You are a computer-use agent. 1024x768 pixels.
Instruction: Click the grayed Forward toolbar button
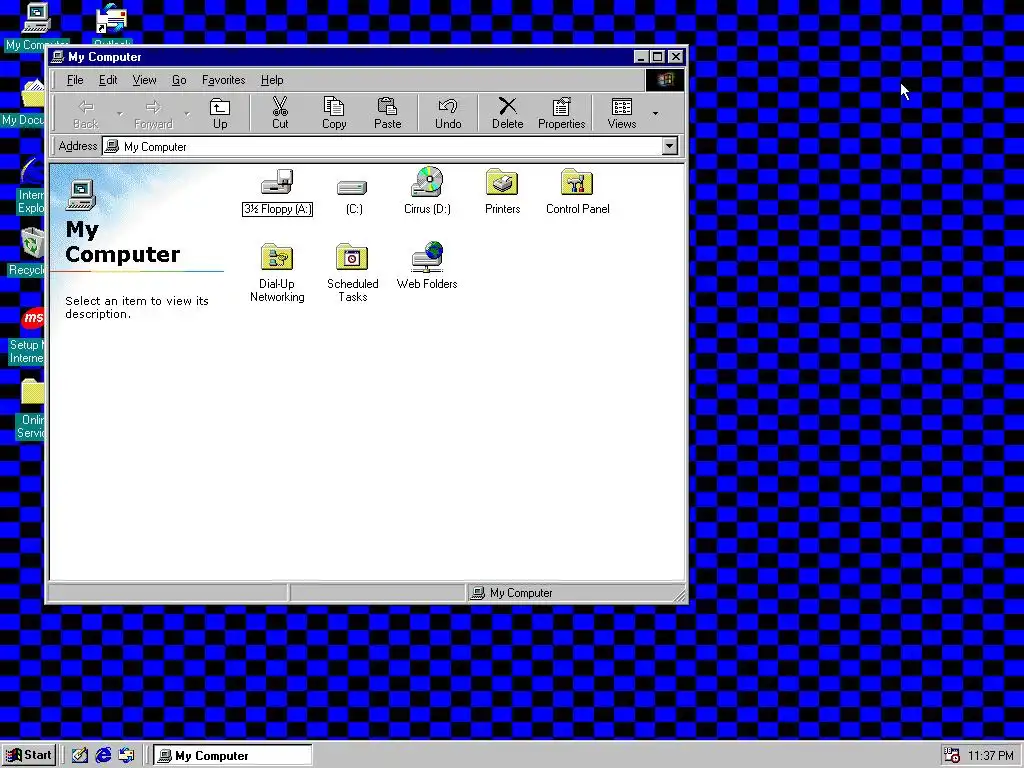tap(153, 114)
